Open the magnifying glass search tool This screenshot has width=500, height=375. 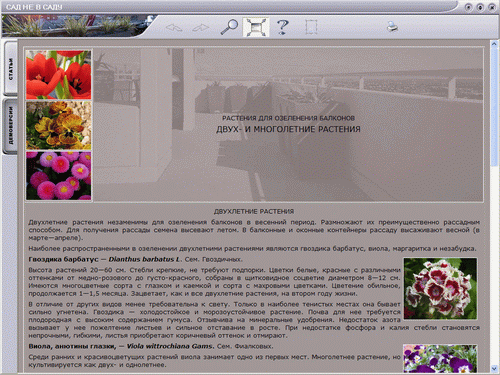229,27
